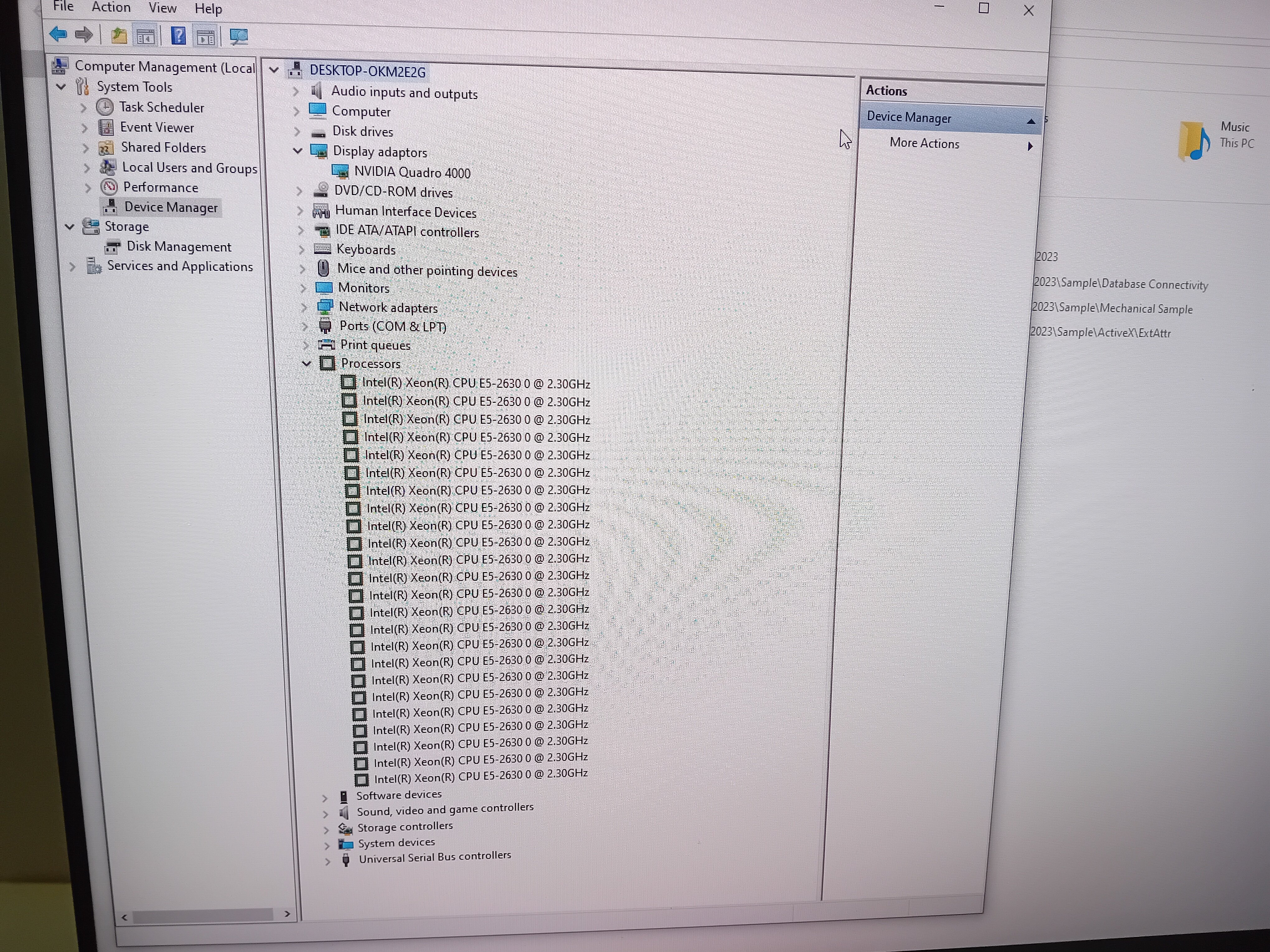The image size is (1270, 952).
Task: Click the Local Users and Groups icon
Action: coord(107,167)
